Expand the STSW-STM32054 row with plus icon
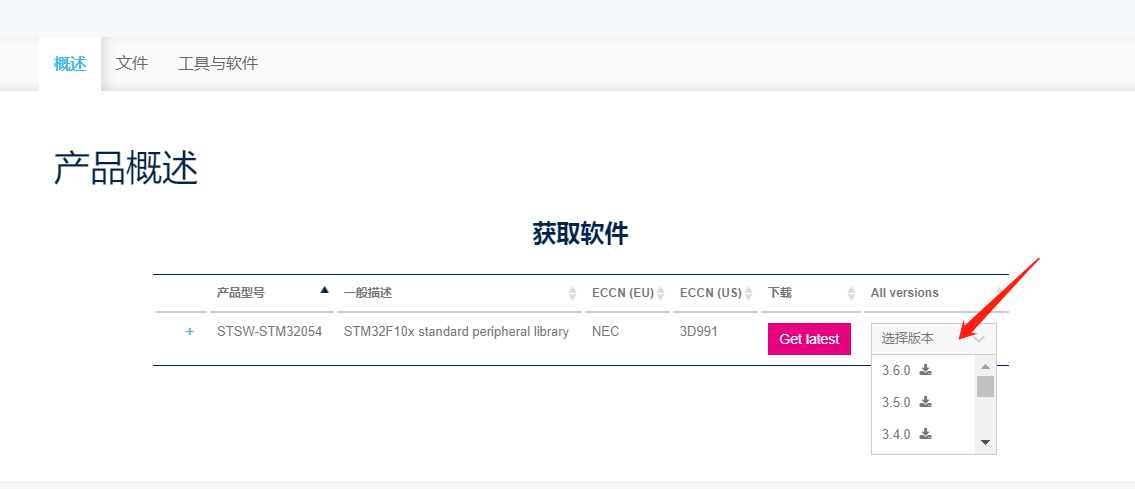The image size is (1135, 489). pos(190,331)
